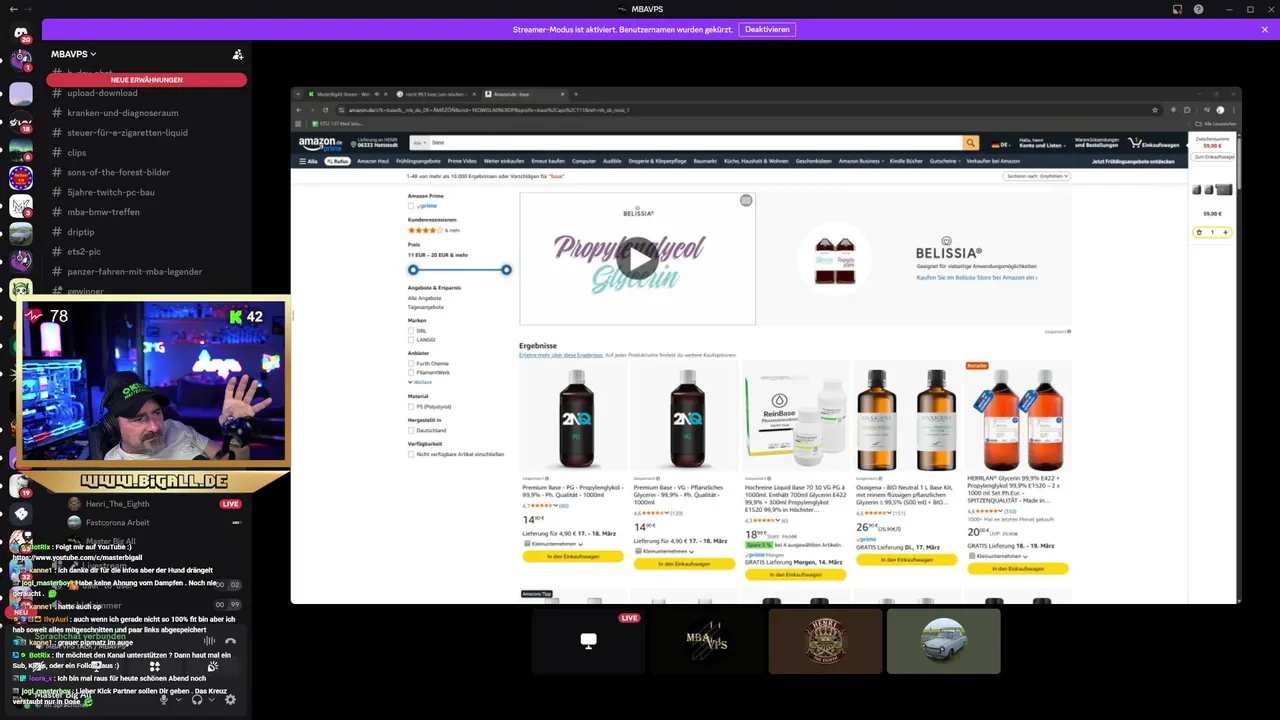Tick the Deutschland origin checkbox
Image resolution: width=1280 pixels, height=720 pixels.
(411, 430)
